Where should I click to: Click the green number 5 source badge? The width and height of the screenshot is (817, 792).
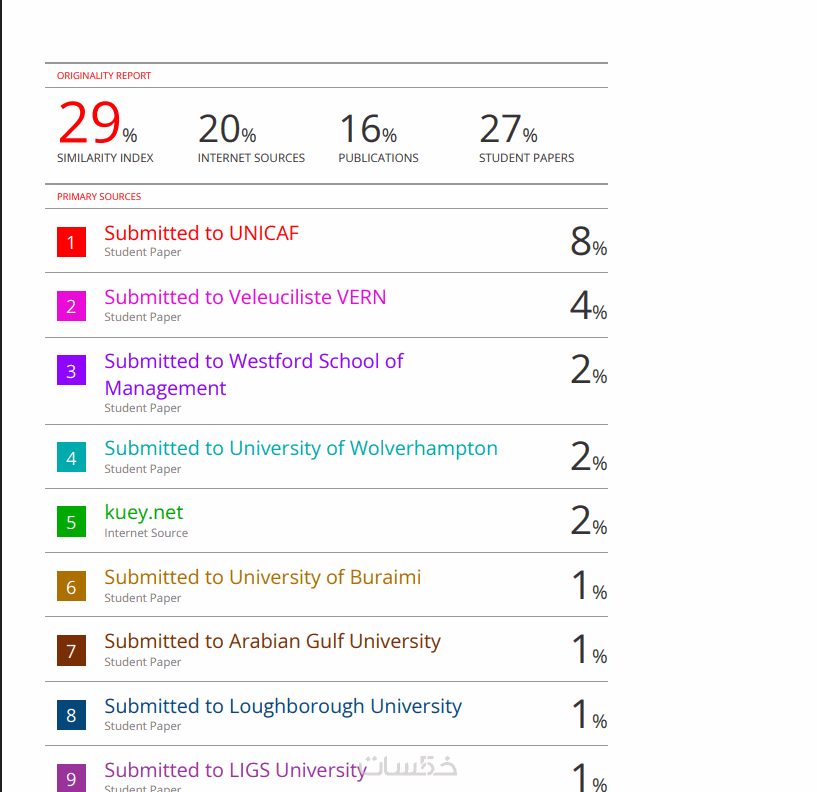click(x=71, y=522)
